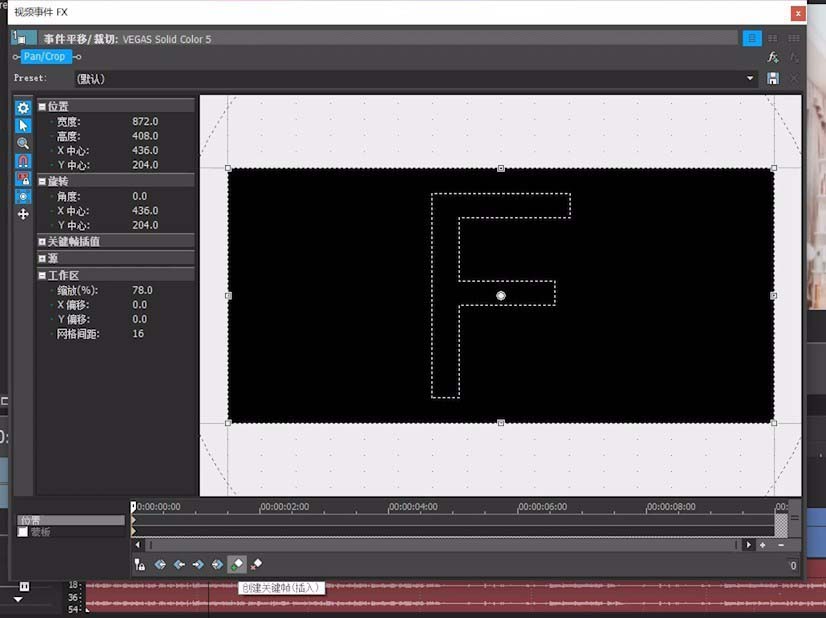Toggle the Lock Aspect Ratio tool
Image resolution: width=826 pixels, height=618 pixels.
23,179
